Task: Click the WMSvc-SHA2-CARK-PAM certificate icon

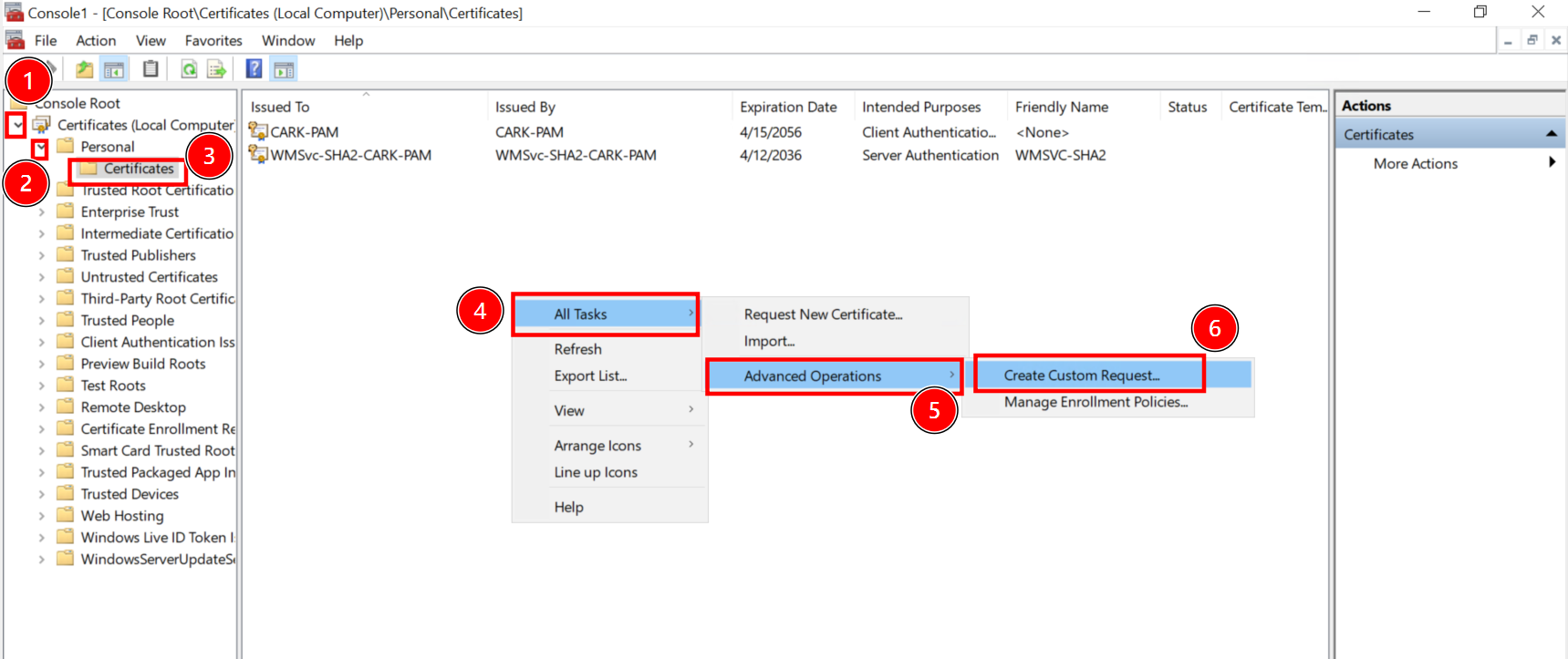Action: coord(258,155)
